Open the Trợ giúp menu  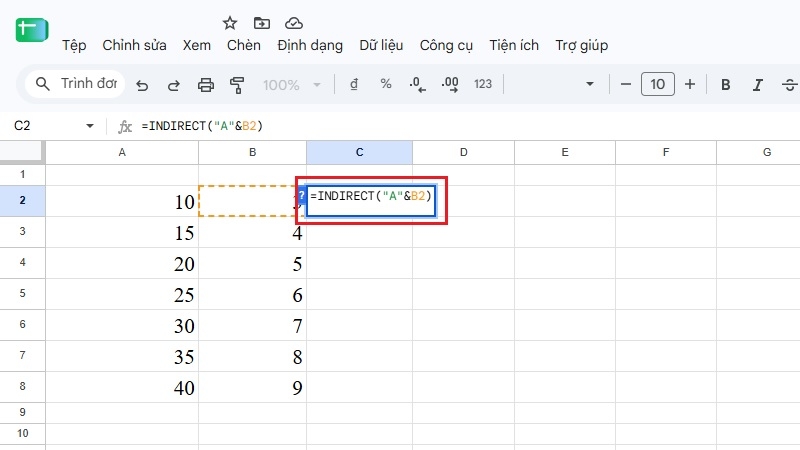(582, 45)
